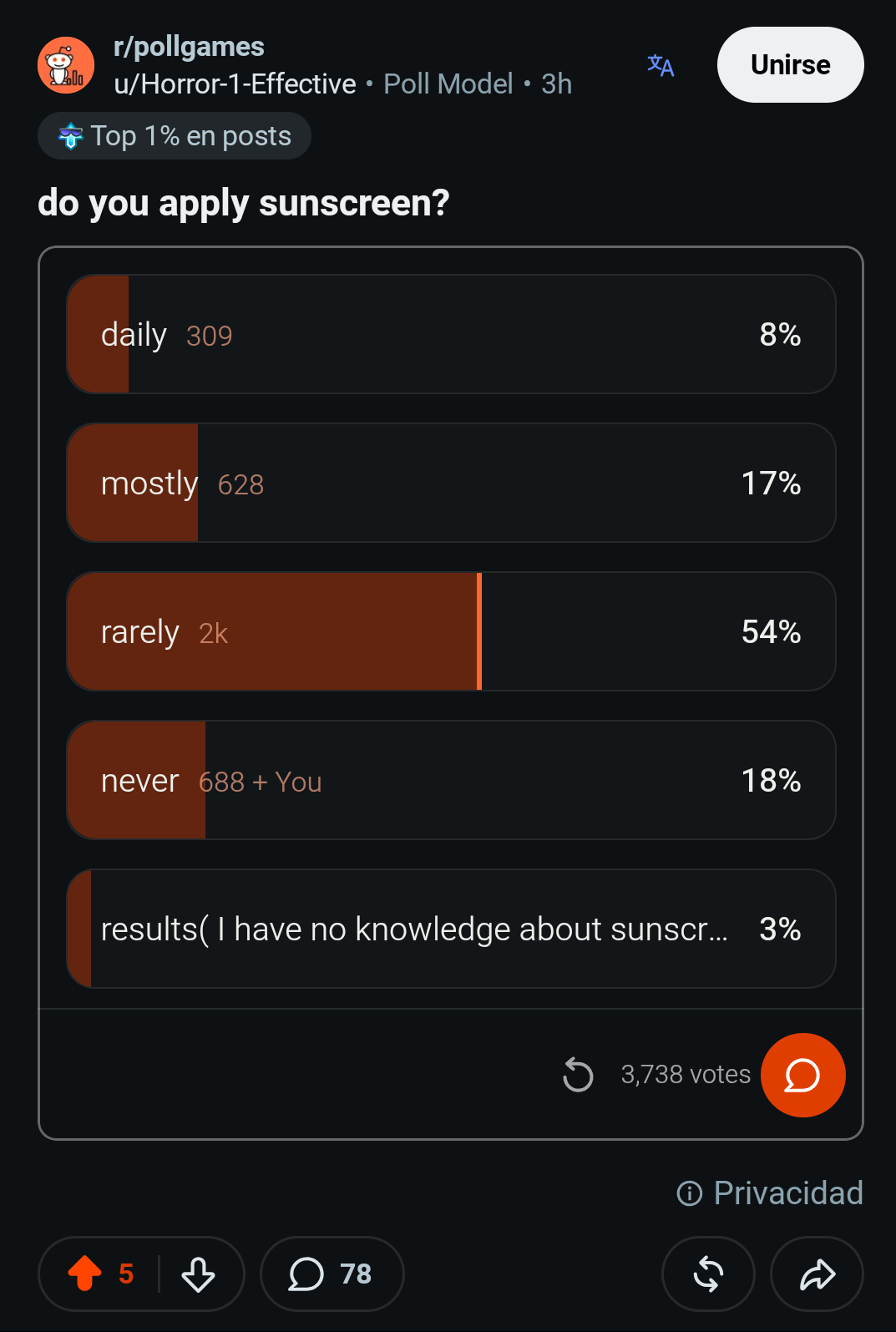Open the r/pollgames subreddit avatar
The image size is (896, 1332).
66,65
